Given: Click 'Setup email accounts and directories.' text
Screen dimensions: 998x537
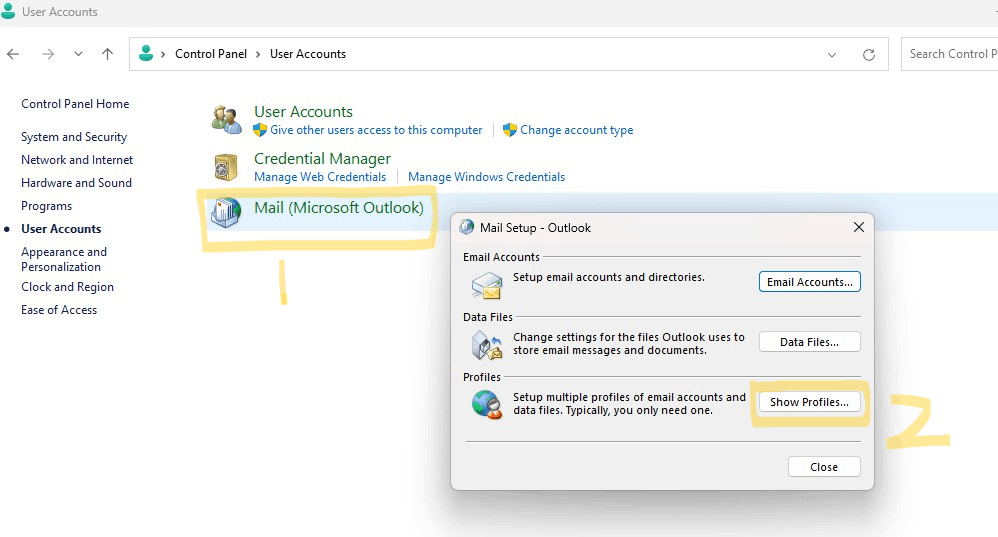Looking at the screenshot, I should pyautogui.click(x=609, y=277).
